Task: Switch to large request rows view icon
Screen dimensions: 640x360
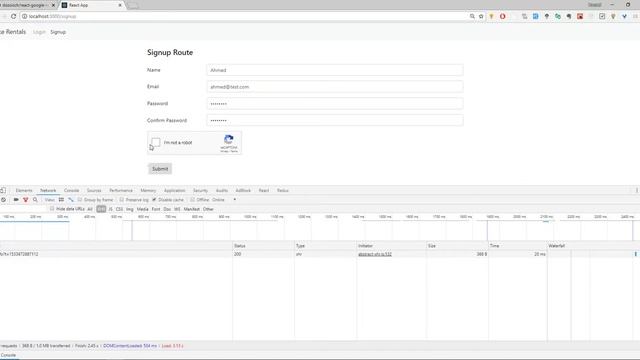Action: [x=61, y=200]
